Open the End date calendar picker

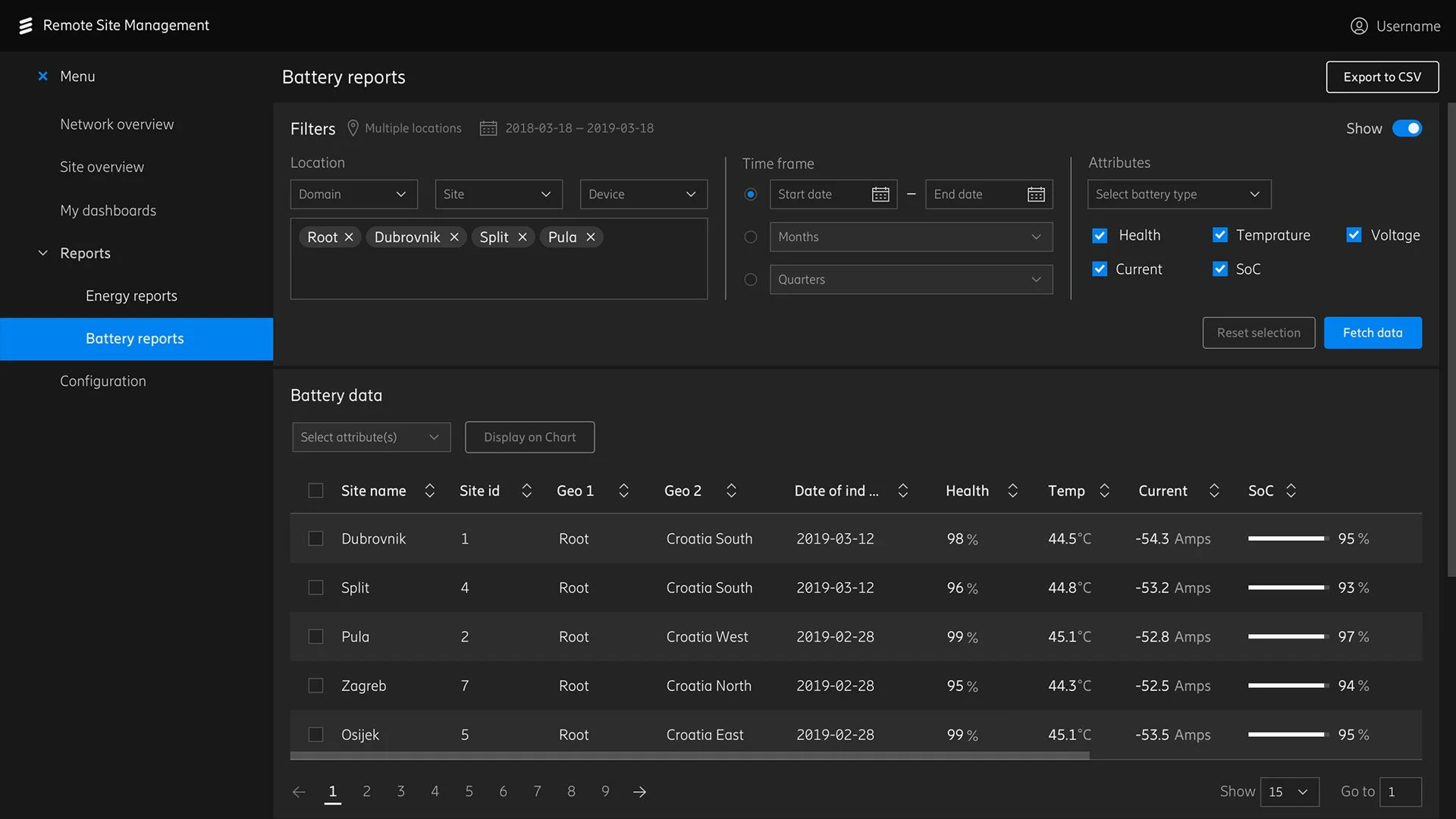click(x=1036, y=194)
